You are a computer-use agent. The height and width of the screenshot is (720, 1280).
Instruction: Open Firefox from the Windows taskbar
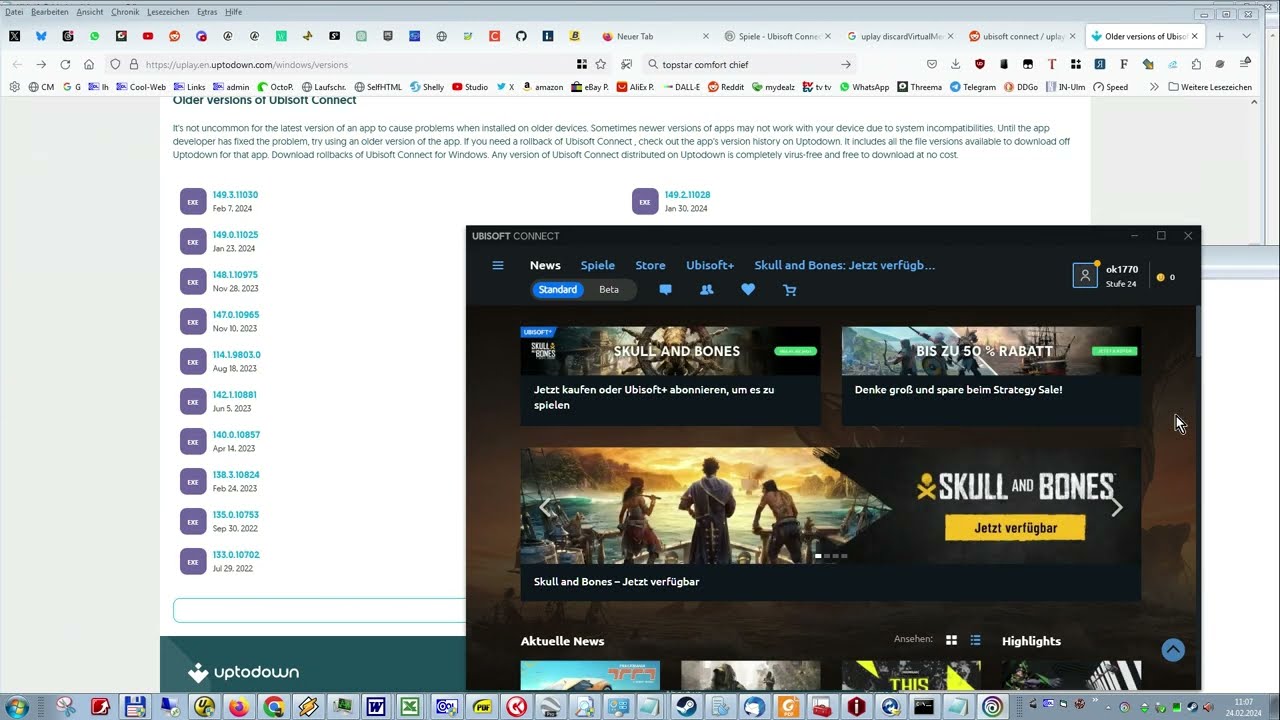pos(239,707)
